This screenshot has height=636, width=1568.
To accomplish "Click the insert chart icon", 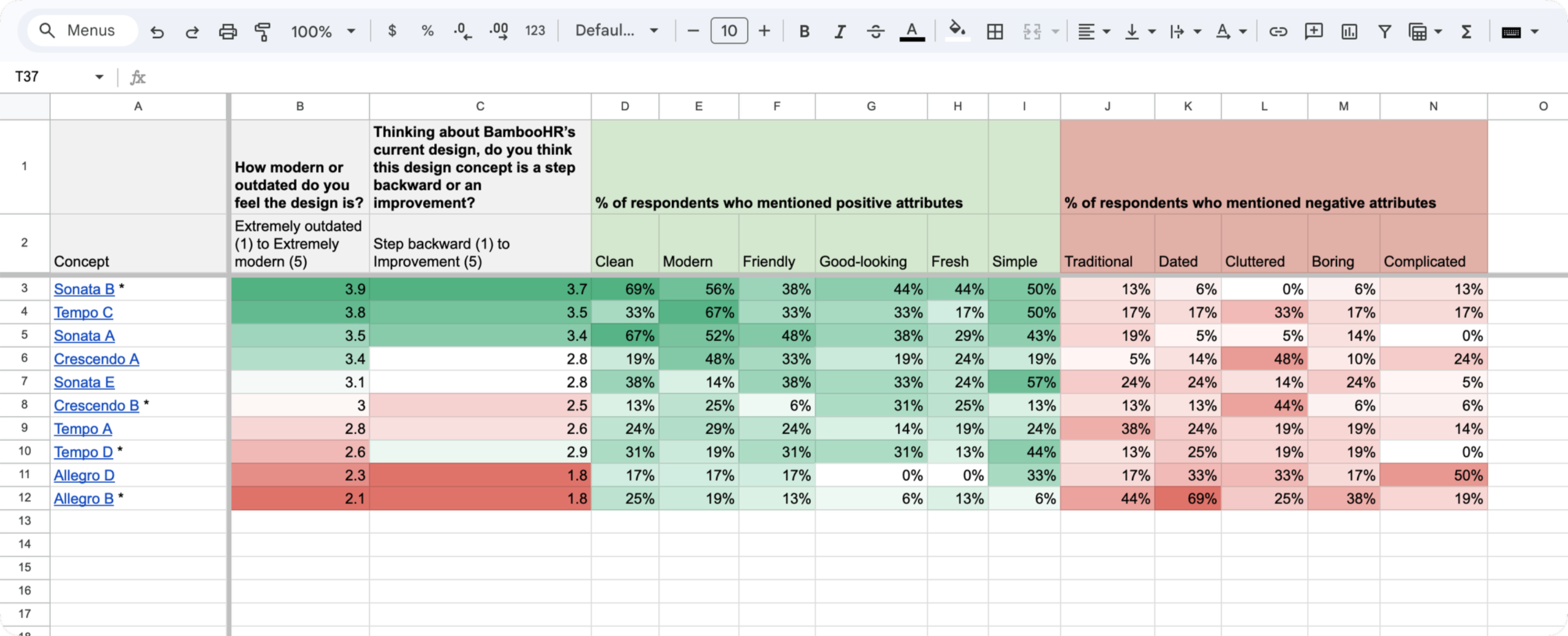I will (1349, 31).
